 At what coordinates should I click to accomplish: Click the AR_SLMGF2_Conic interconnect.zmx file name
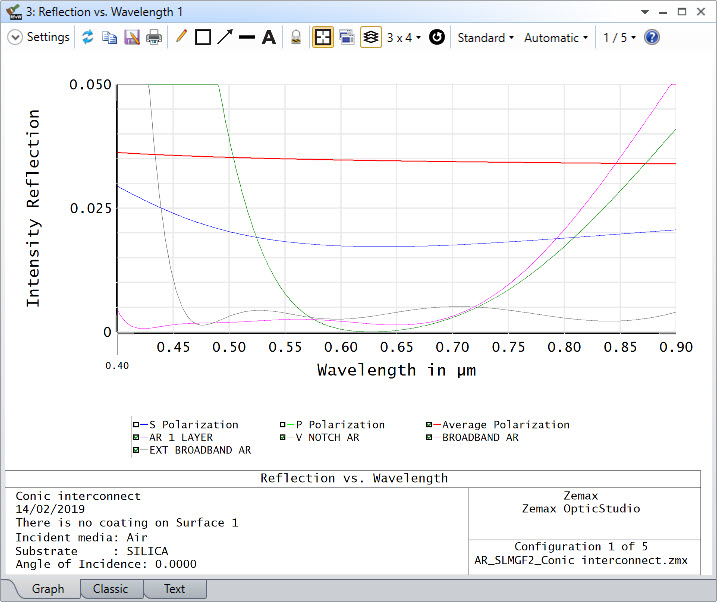point(581,560)
